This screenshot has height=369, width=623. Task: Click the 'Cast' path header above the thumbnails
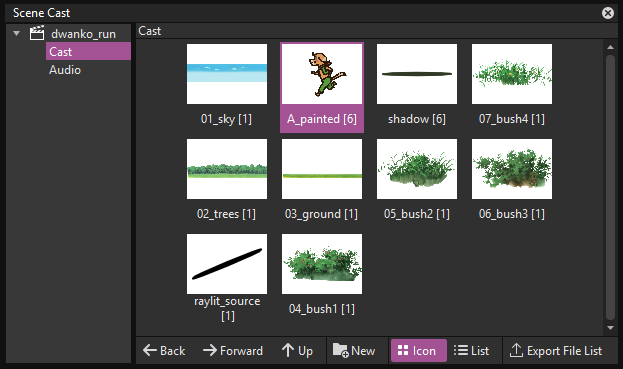click(x=149, y=31)
